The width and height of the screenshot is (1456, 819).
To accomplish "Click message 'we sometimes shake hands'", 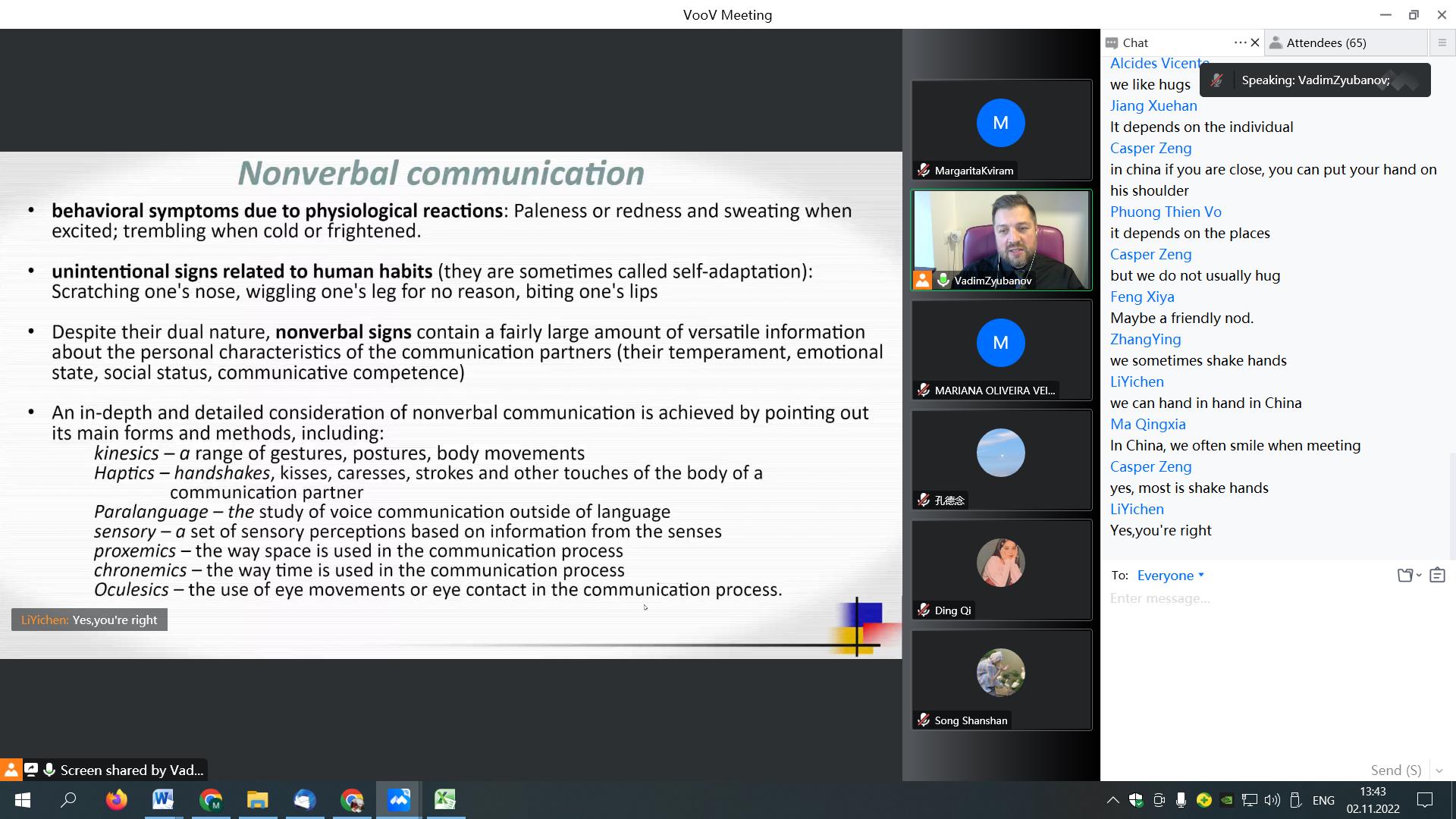I will pos(1198,361).
